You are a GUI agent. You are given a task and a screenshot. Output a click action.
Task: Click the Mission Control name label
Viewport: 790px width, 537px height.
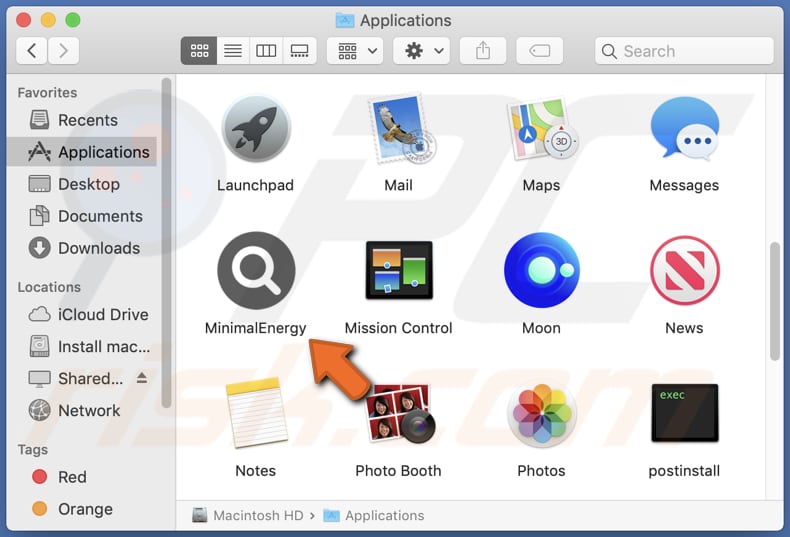tap(399, 328)
